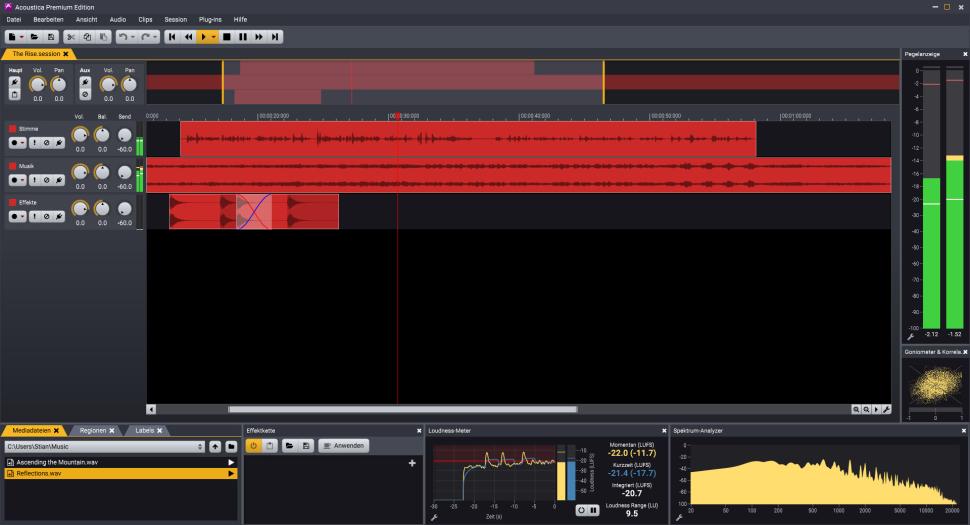970x525 pixels.
Task: Click the Stimme track Vol. knob
Action: [x=79, y=135]
